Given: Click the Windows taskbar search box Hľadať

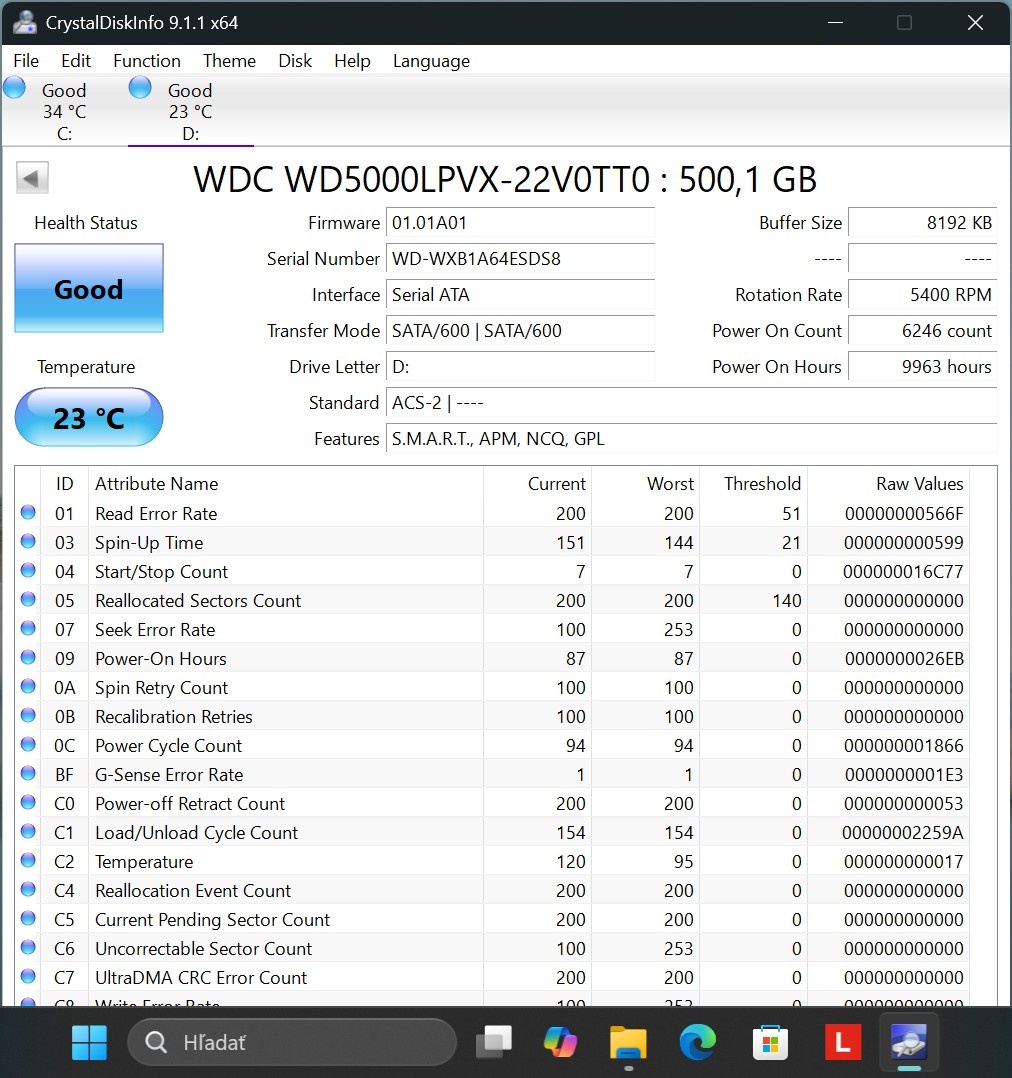Looking at the screenshot, I should pyautogui.click(x=292, y=1042).
